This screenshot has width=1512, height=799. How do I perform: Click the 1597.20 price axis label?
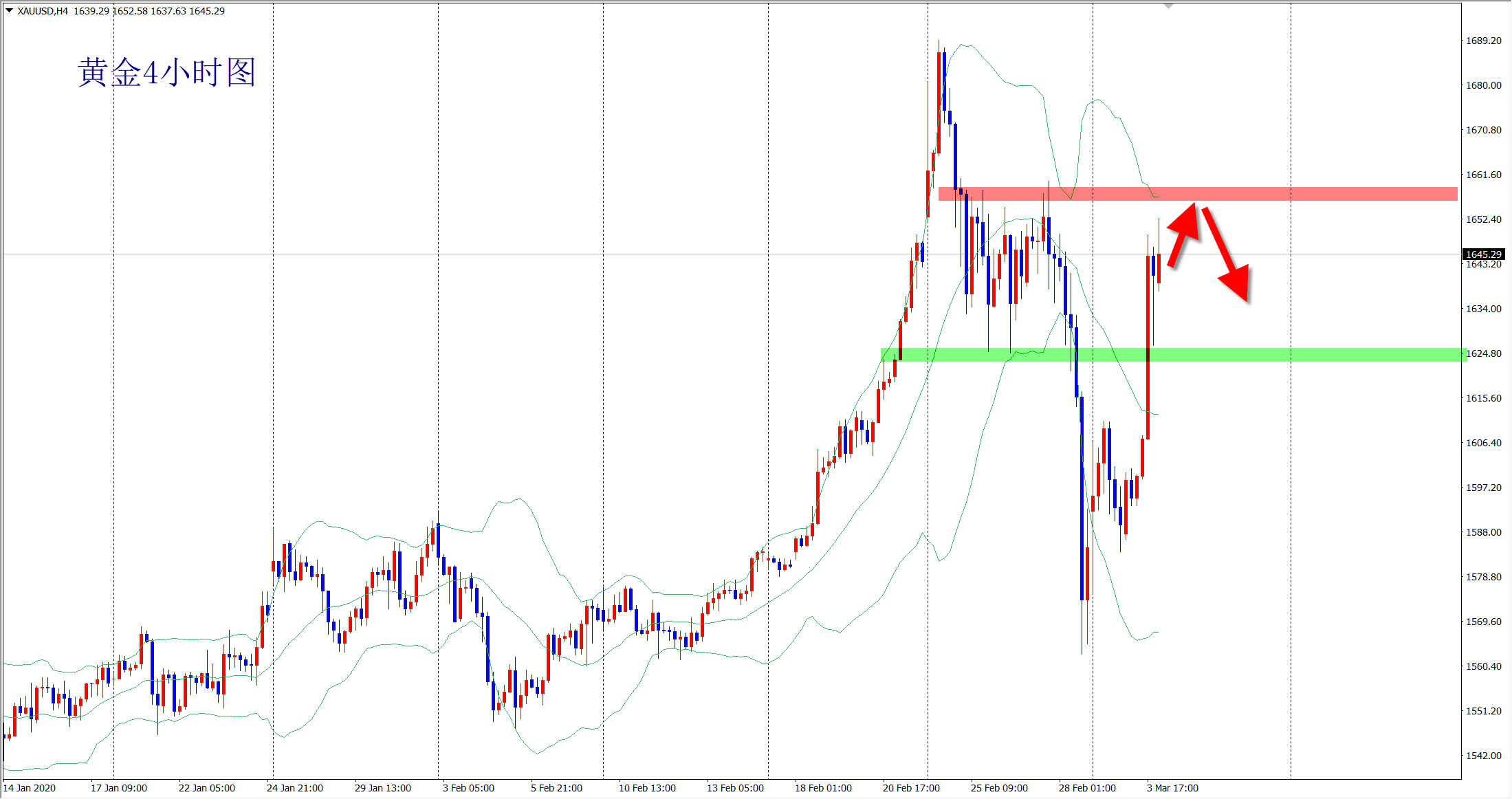coord(1483,488)
